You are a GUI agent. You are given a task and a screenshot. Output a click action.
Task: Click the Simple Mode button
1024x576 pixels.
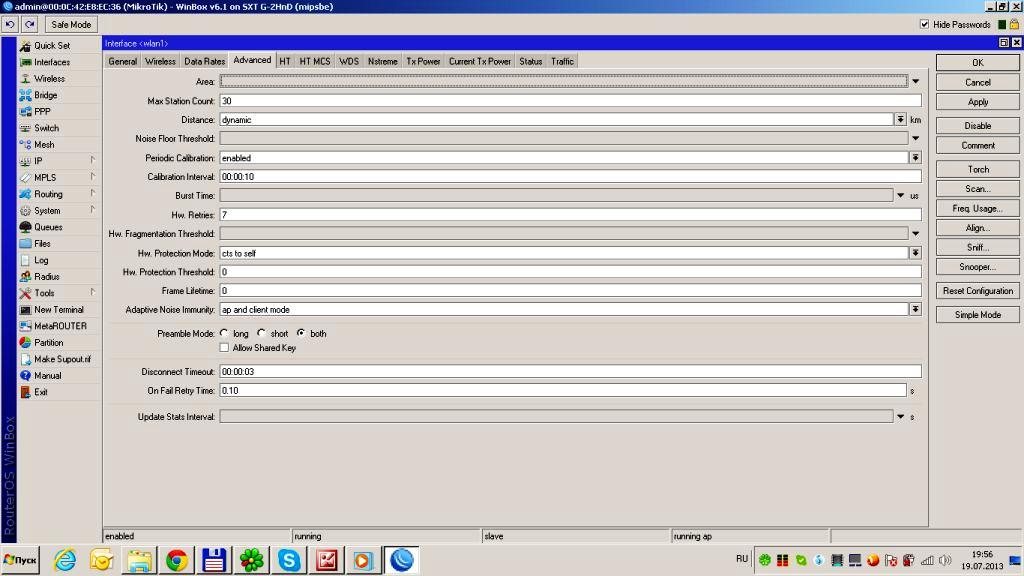[978, 315]
